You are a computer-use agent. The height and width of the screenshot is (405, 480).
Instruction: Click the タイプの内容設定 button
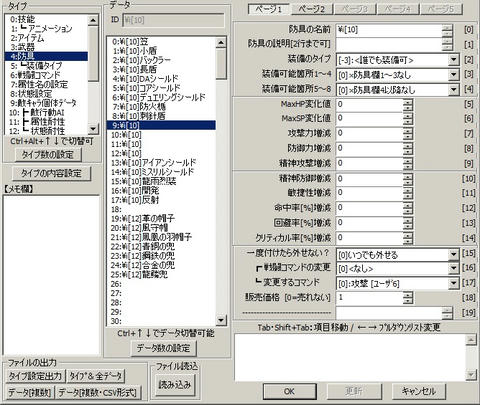pos(52,173)
